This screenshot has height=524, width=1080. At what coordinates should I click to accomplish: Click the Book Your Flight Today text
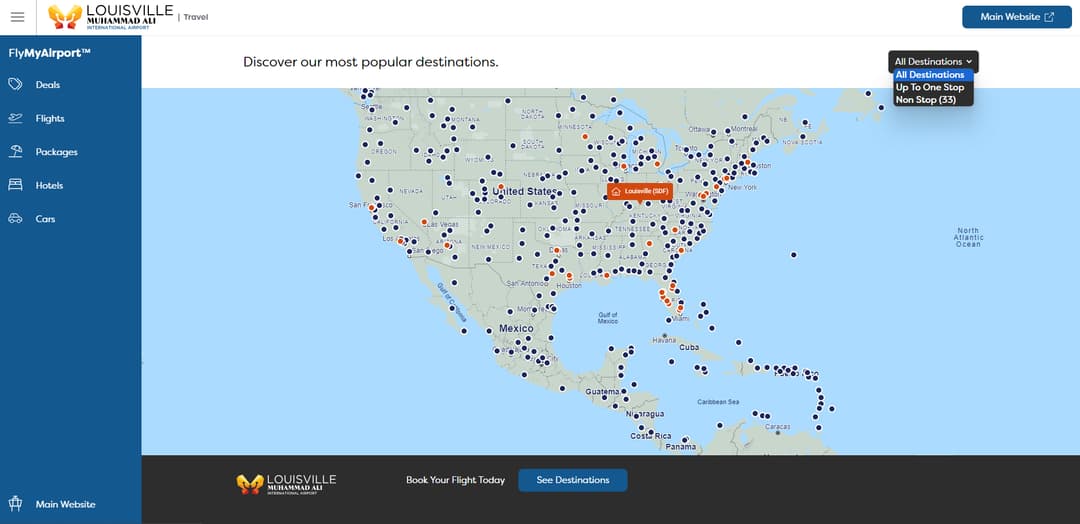click(455, 480)
